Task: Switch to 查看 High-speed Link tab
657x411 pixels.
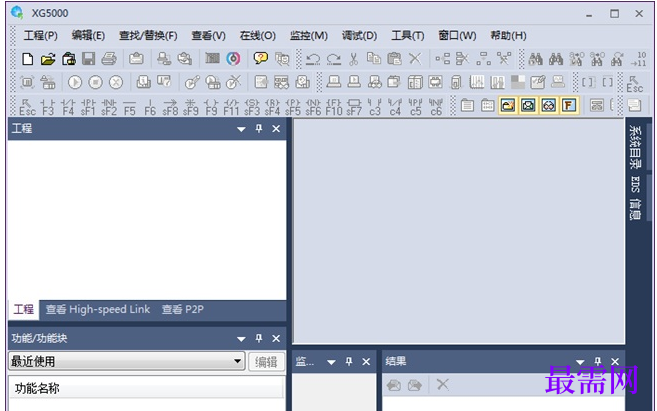Action: pyautogui.click(x=98, y=310)
